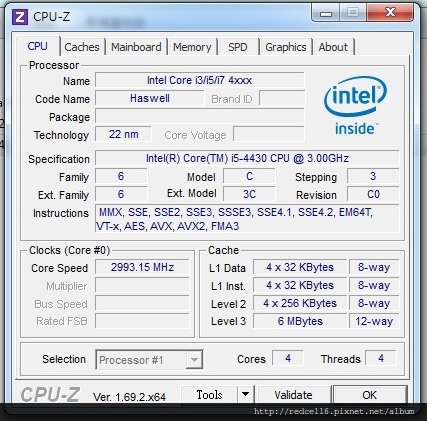Image resolution: width=427 pixels, height=421 pixels.
Task: Click the Model value C
Action: pos(249,176)
